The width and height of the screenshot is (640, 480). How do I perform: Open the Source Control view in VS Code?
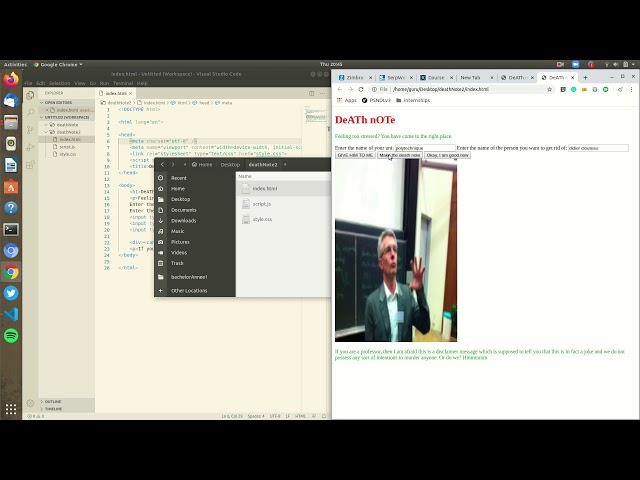[x=30, y=130]
